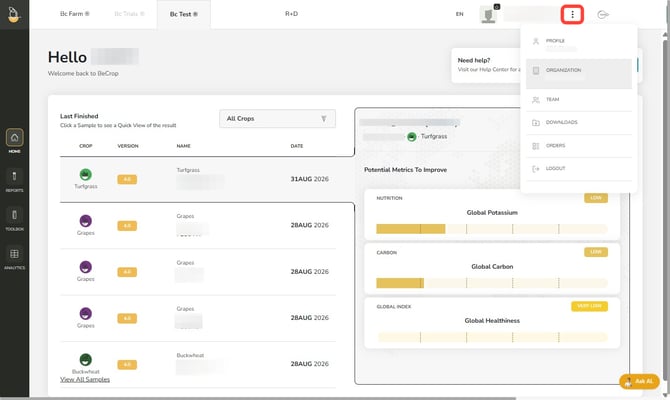Click the Team people icon
The image size is (670, 400).
point(535,100)
